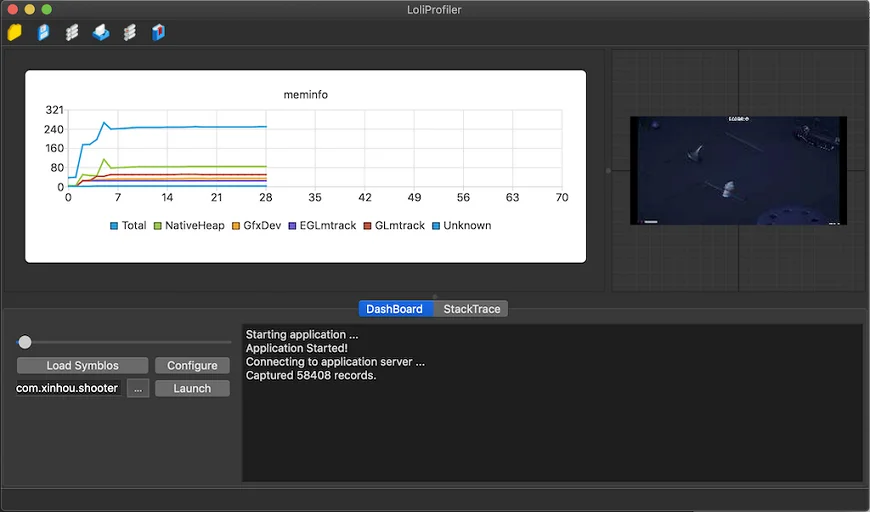870x512 pixels.
Task: Click the ellipsis browse button
Action: 138,388
